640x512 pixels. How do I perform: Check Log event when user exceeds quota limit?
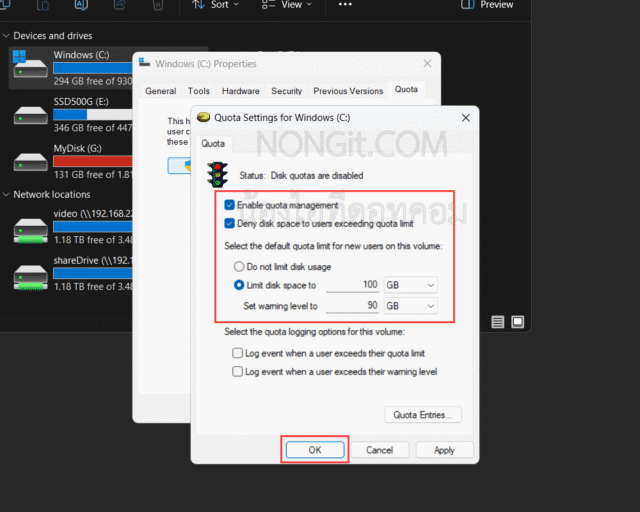(x=237, y=353)
